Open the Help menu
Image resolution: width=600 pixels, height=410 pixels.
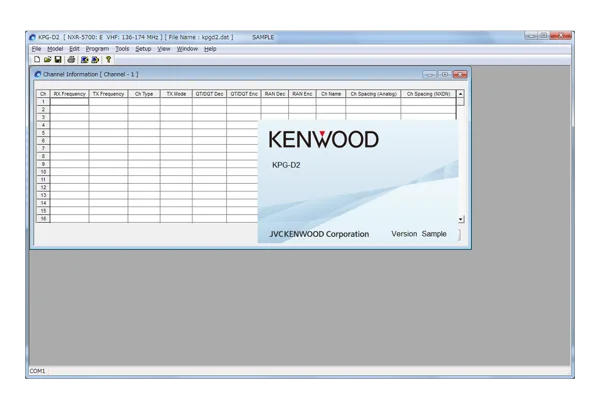coord(210,49)
